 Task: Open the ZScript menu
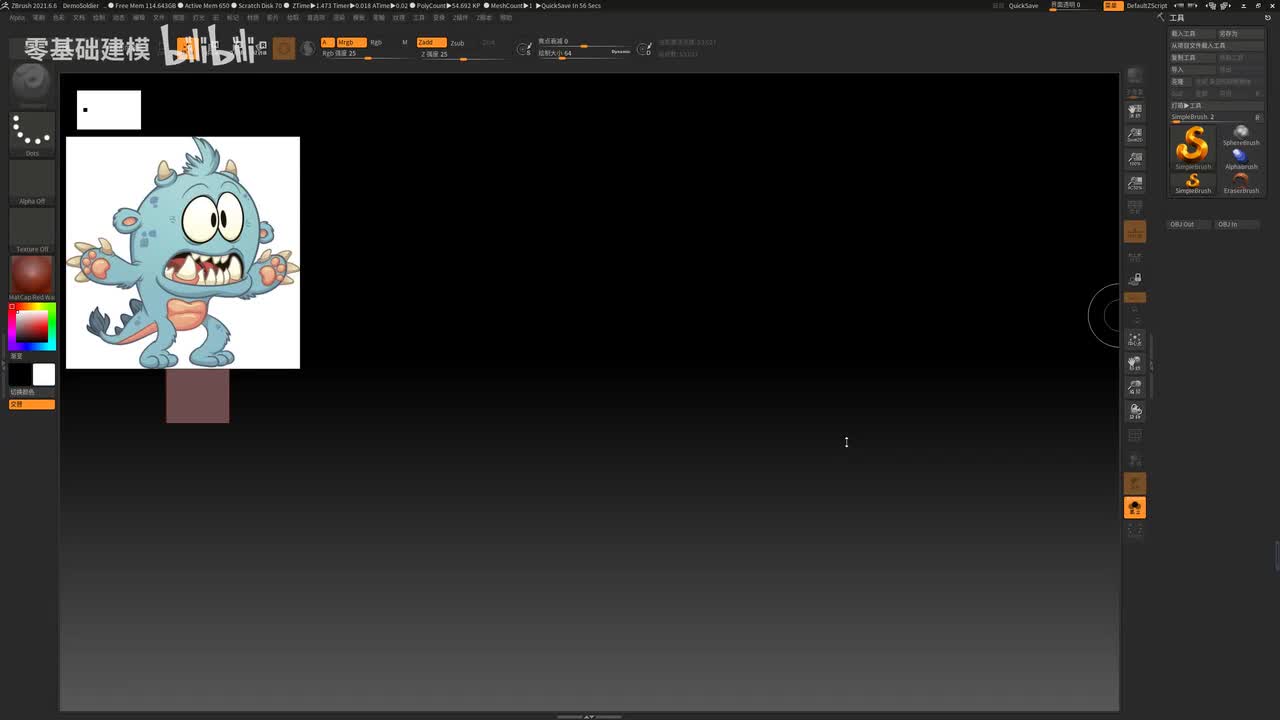[x=484, y=17]
